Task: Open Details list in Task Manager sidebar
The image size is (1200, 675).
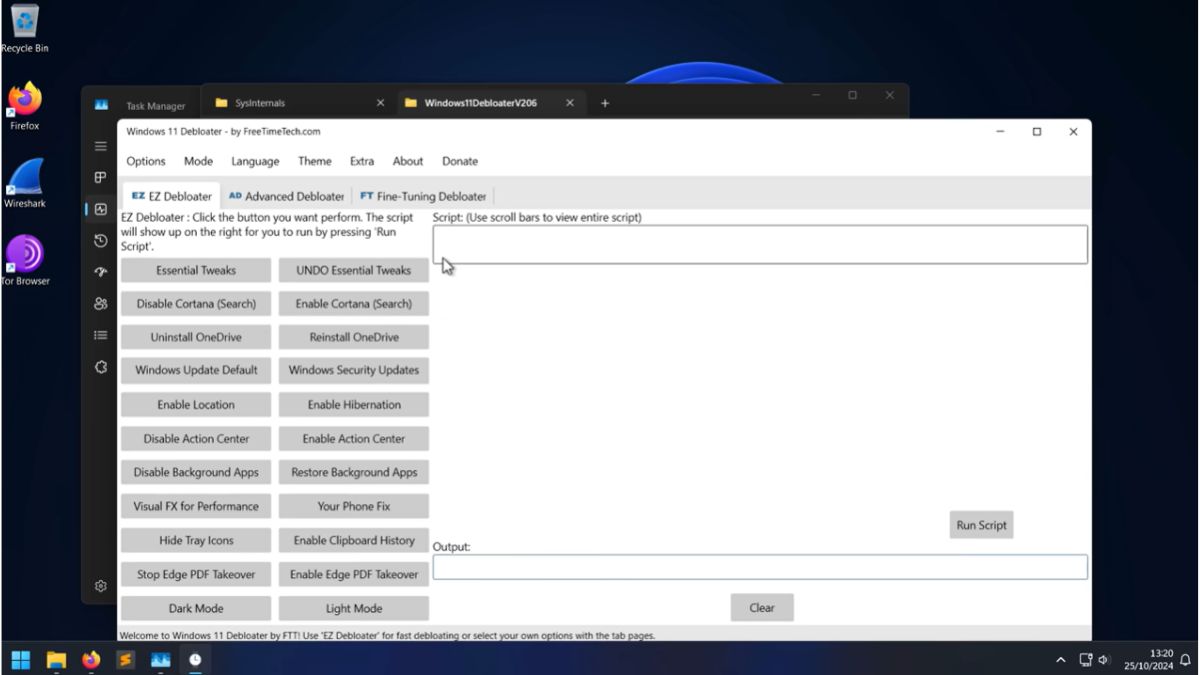Action: pos(100,335)
